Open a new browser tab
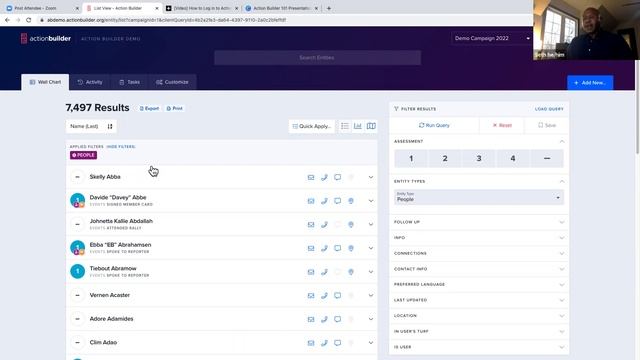The image size is (640, 360). tap(329, 8)
